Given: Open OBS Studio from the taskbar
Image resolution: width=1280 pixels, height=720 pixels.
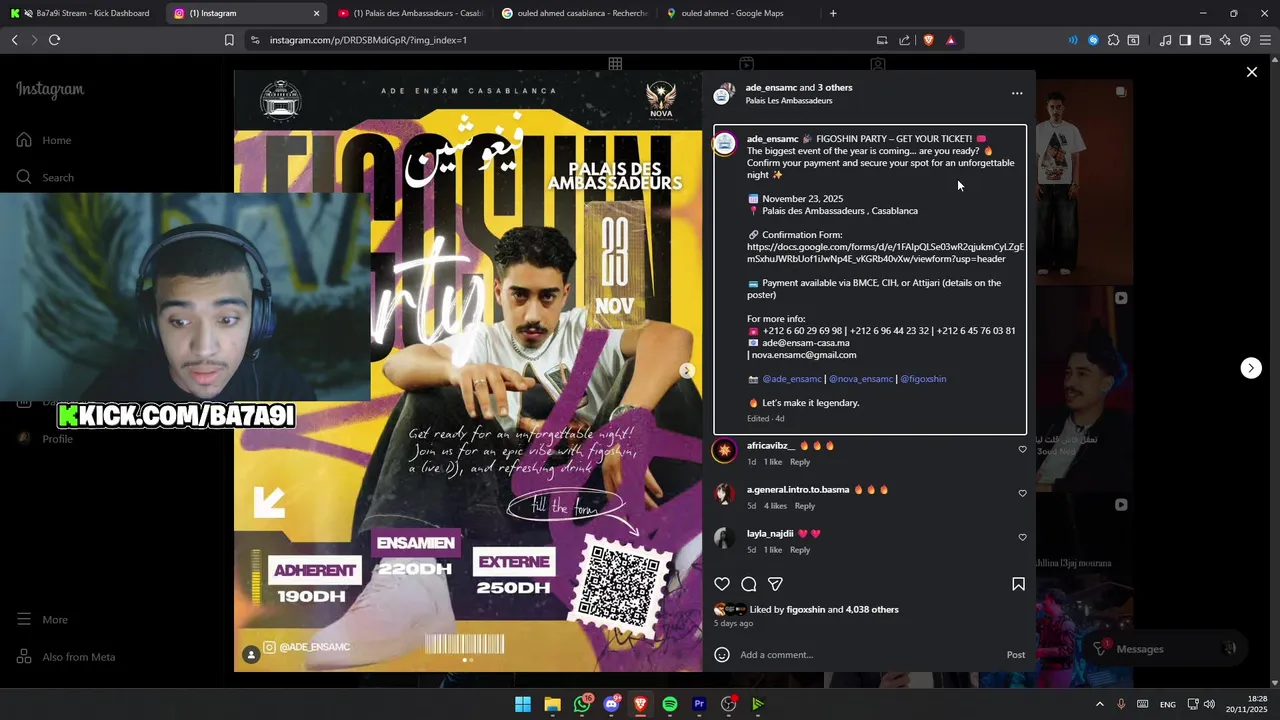Looking at the screenshot, I should click(728, 704).
